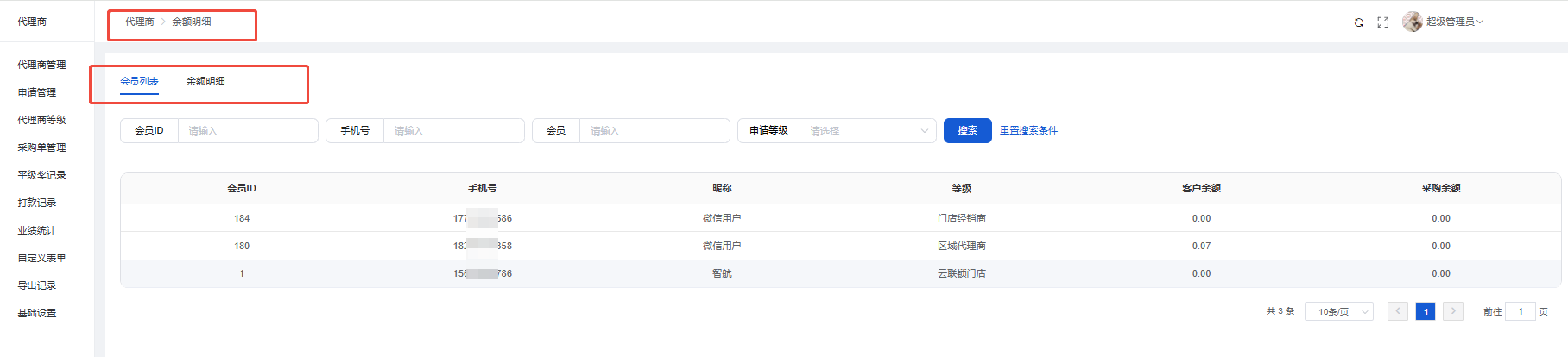Open 采购单管理 sidebar item
1568x357 pixels.
click(x=41, y=147)
